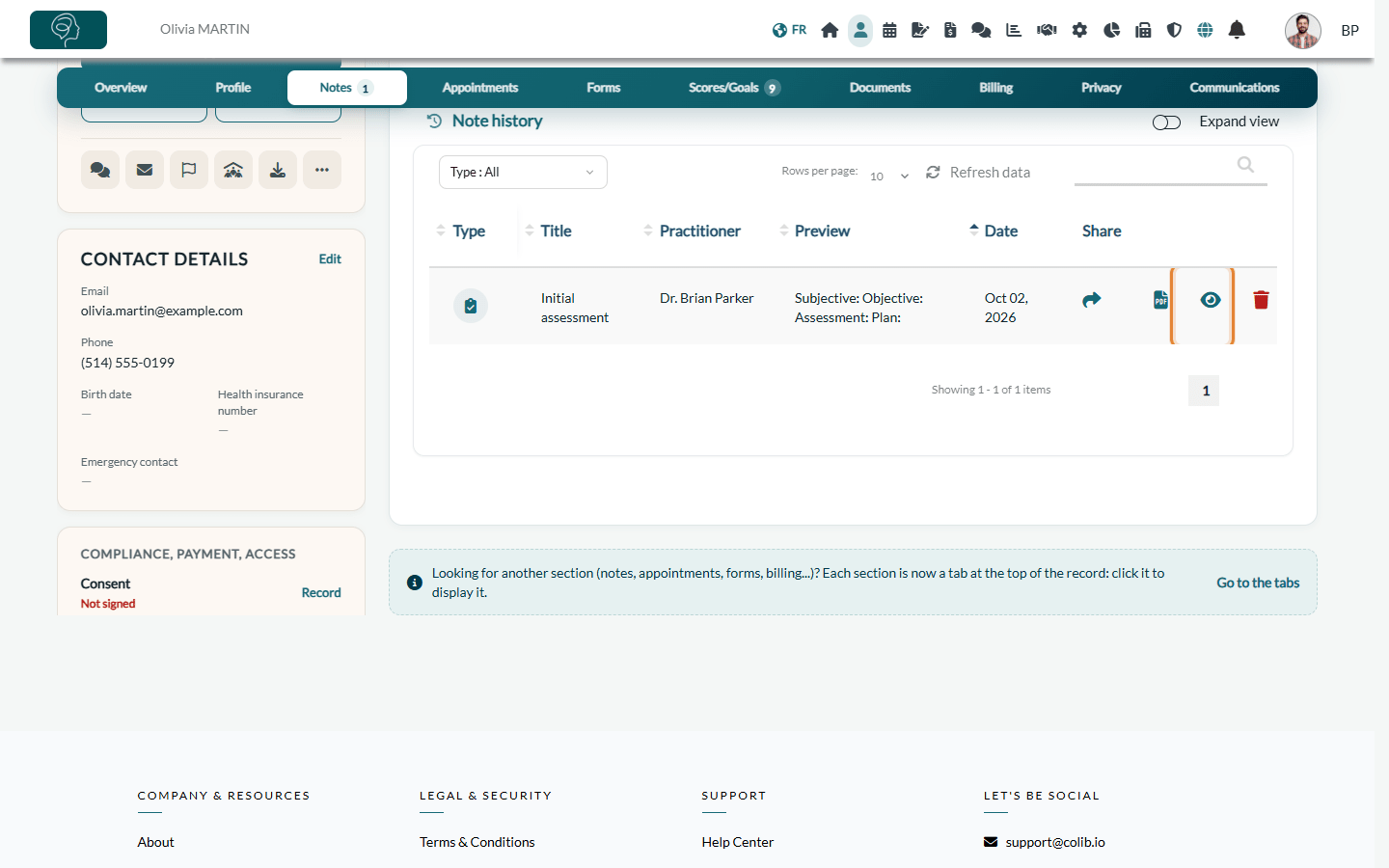Click the download button in patient card
The width and height of the screenshot is (1389, 868).
coord(278,170)
